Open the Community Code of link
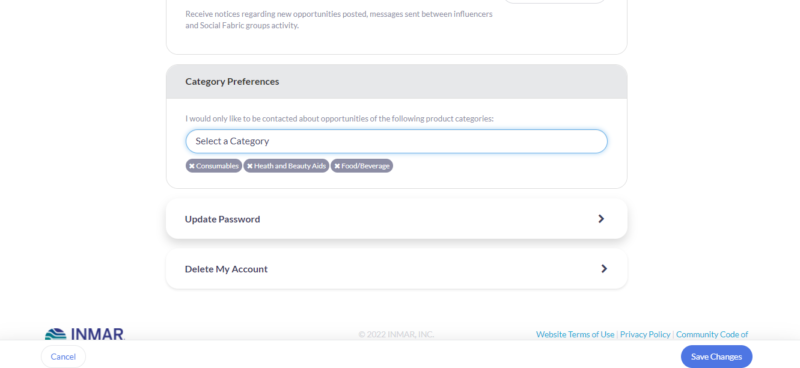Image resolution: width=800 pixels, height=368 pixels. (712, 334)
